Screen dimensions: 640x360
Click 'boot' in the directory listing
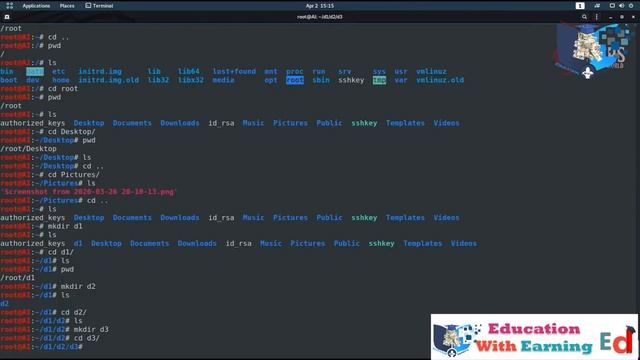click(9, 80)
